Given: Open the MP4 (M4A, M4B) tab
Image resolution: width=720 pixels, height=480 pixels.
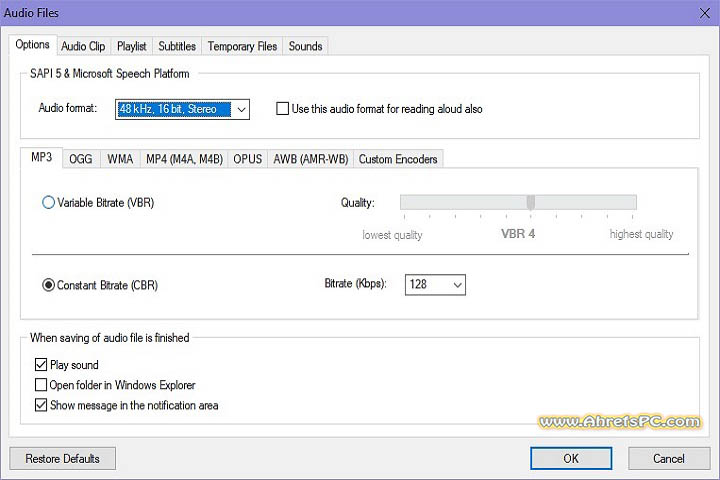Looking at the screenshot, I should tap(184, 159).
